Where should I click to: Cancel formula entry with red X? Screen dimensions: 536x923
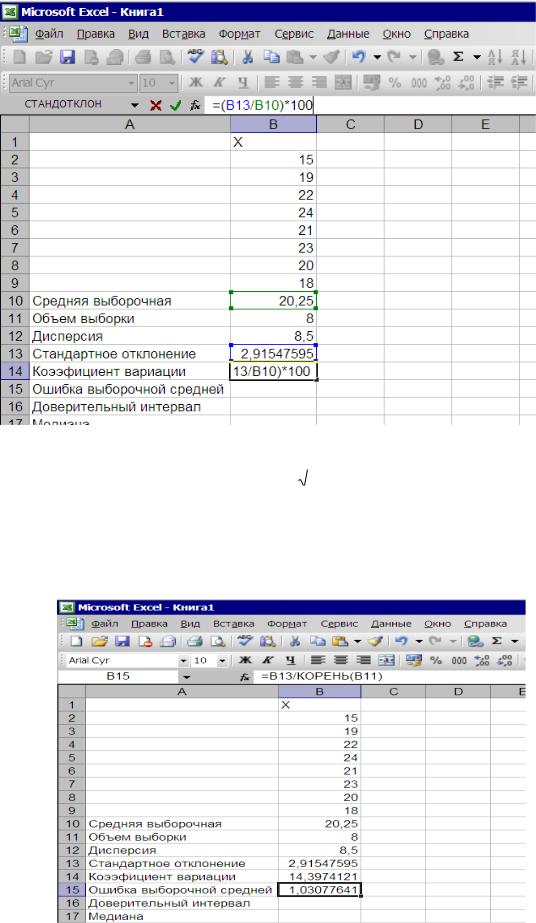(x=156, y=105)
